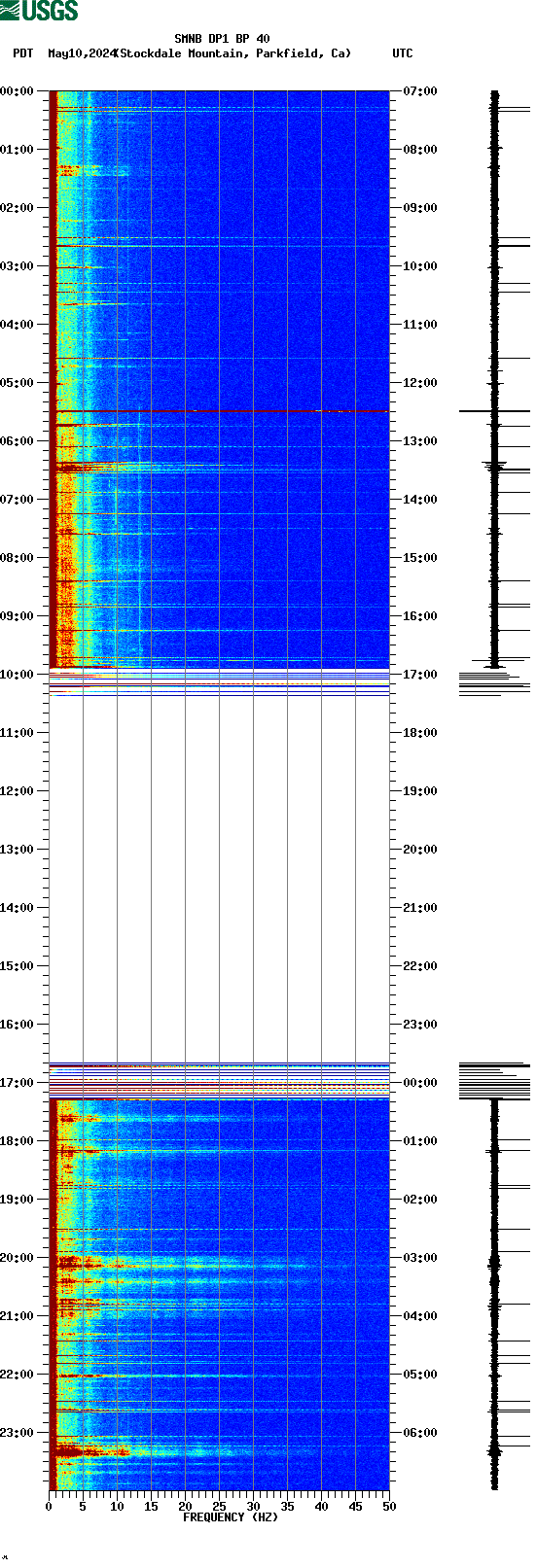This screenshot has width=537, height=1568.
Task: Click the 21:00 tick label on UTC axis
Action: 420,908
